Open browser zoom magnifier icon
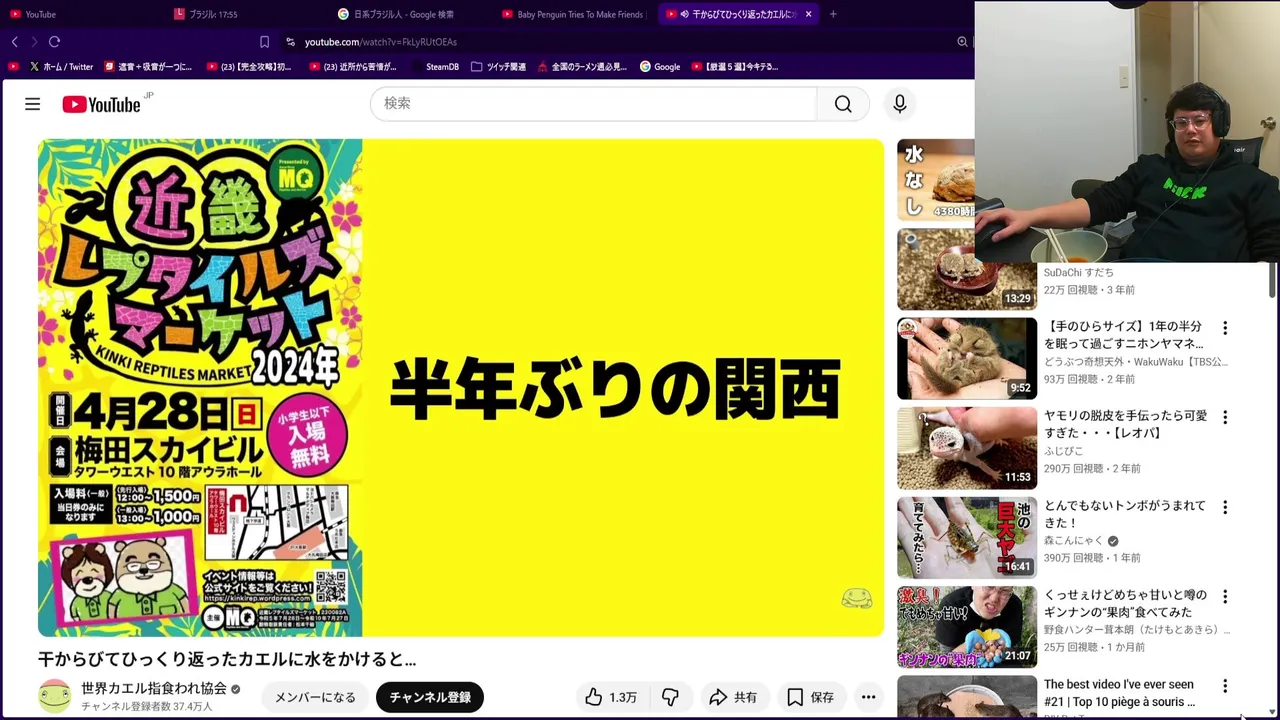The width and height of the screenshot is (1280, 720). pyautogui.click(x=962, y=42)
